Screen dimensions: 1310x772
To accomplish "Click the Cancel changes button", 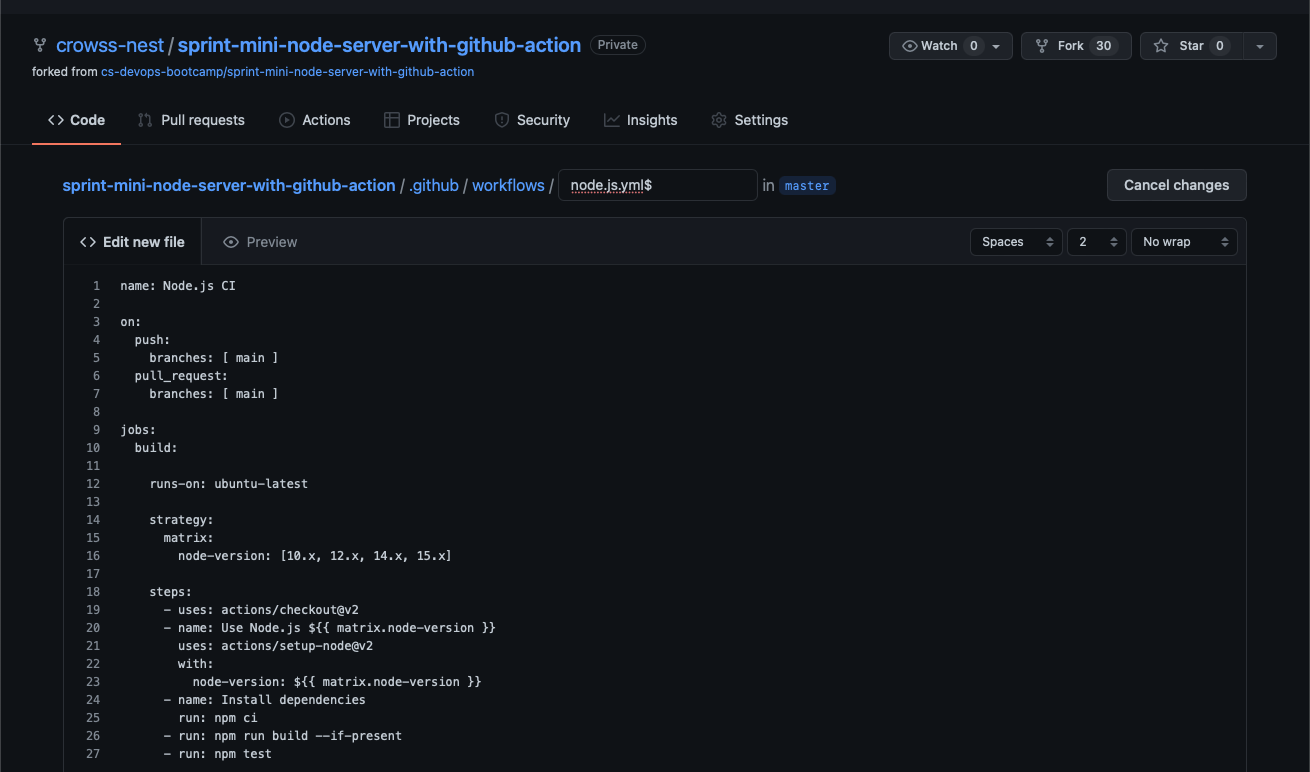I will 1176,185.
